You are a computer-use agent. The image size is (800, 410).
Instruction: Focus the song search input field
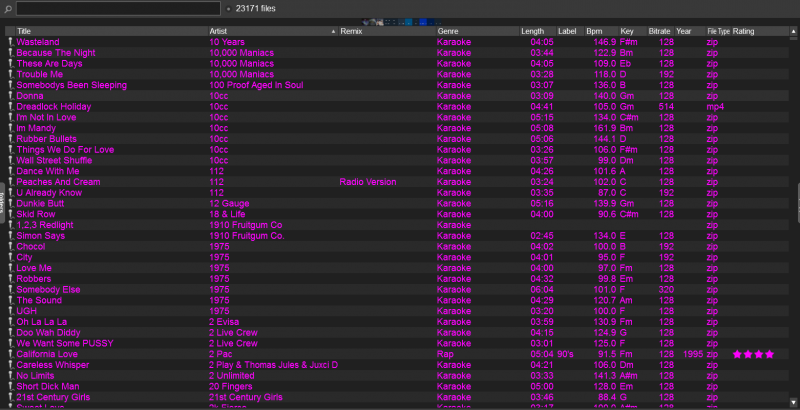[118, 8]
